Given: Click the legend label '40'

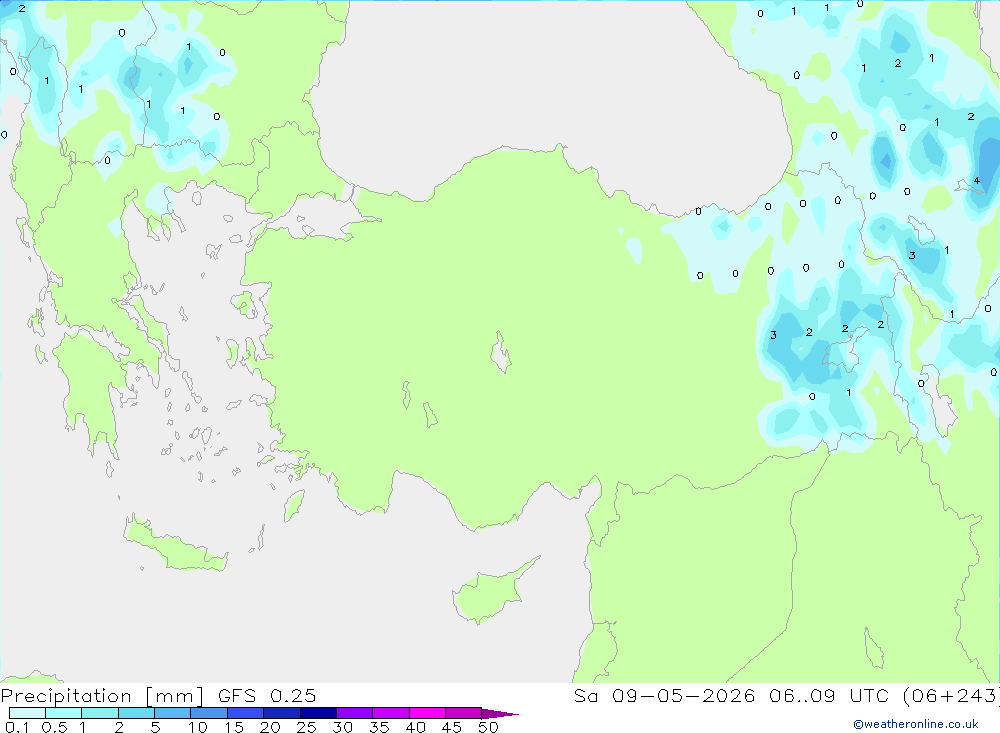Looking at the screenshot, I should tap(416, 727).
